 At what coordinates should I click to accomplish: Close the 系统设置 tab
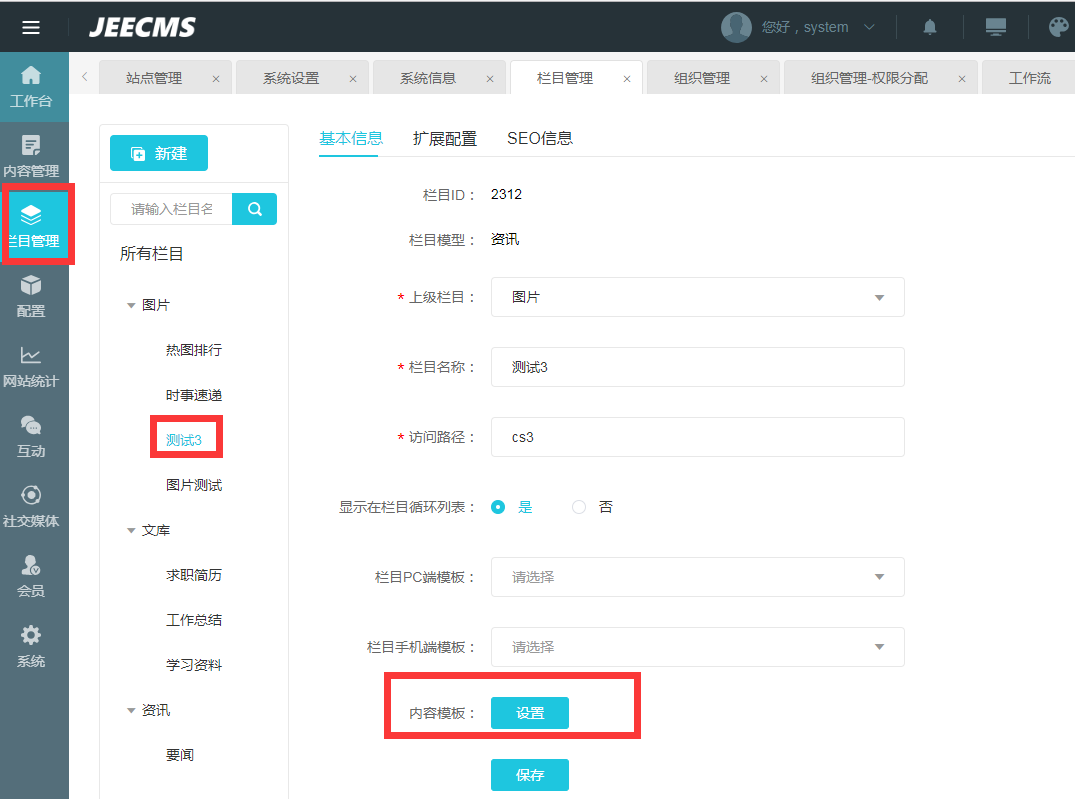tap(353, 79)
